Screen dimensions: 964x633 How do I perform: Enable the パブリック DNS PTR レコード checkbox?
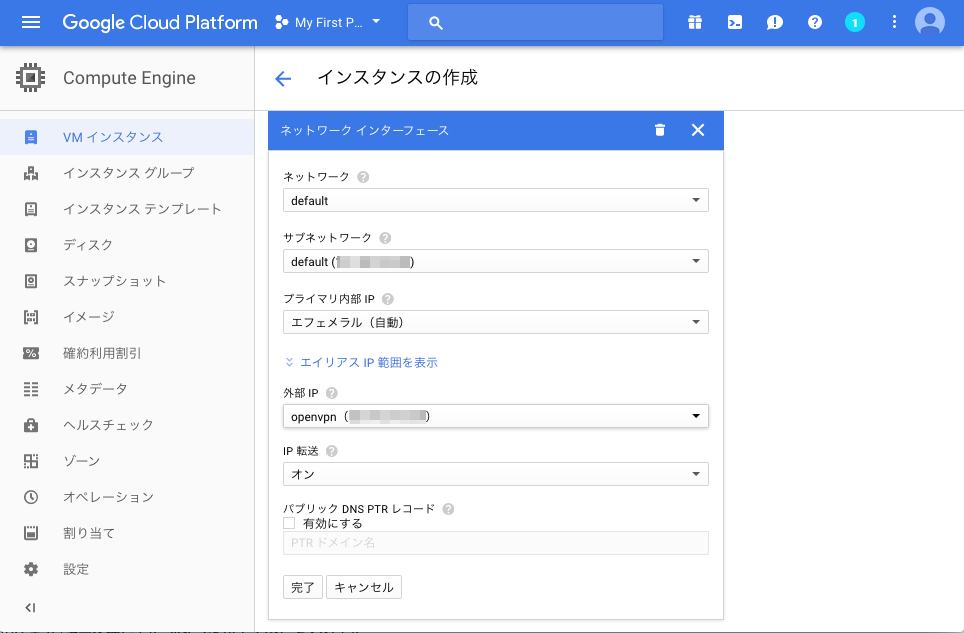pos(290,522)
